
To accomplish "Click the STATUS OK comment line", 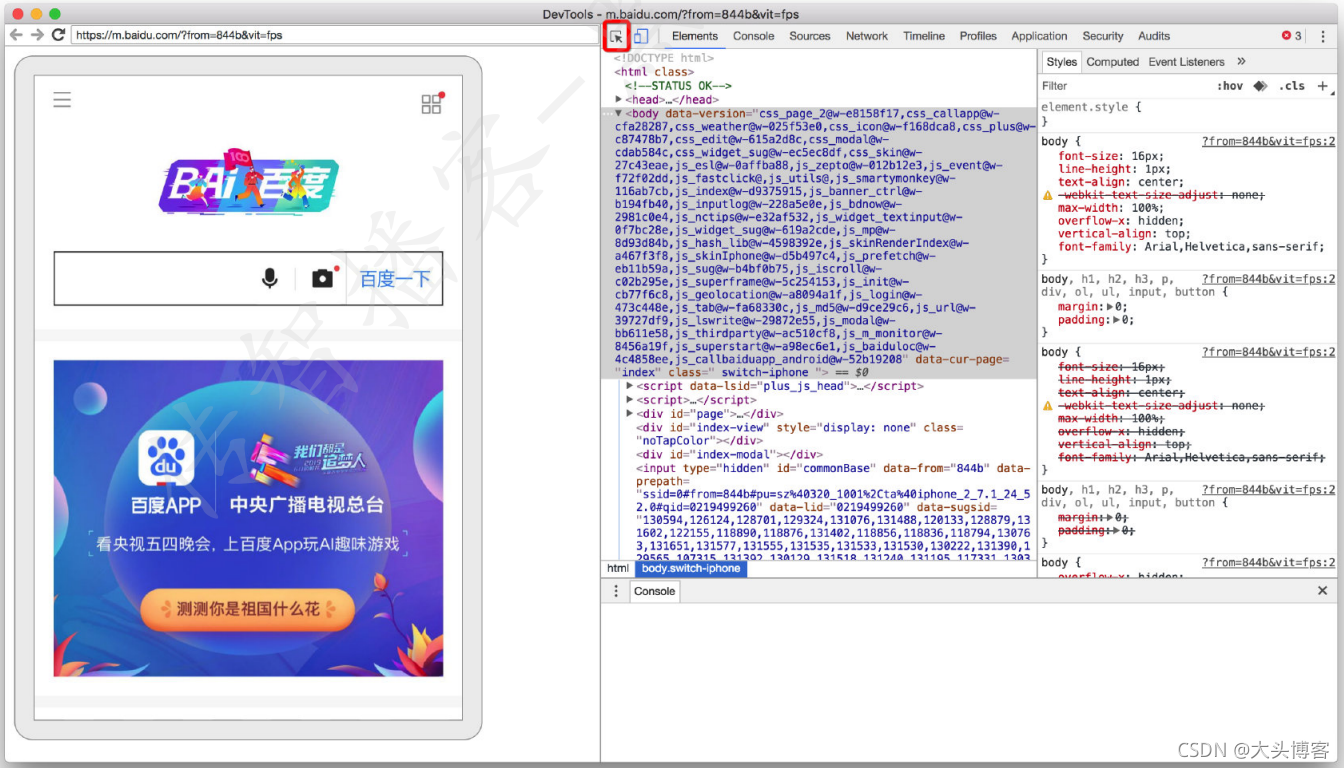I will 678,86.
